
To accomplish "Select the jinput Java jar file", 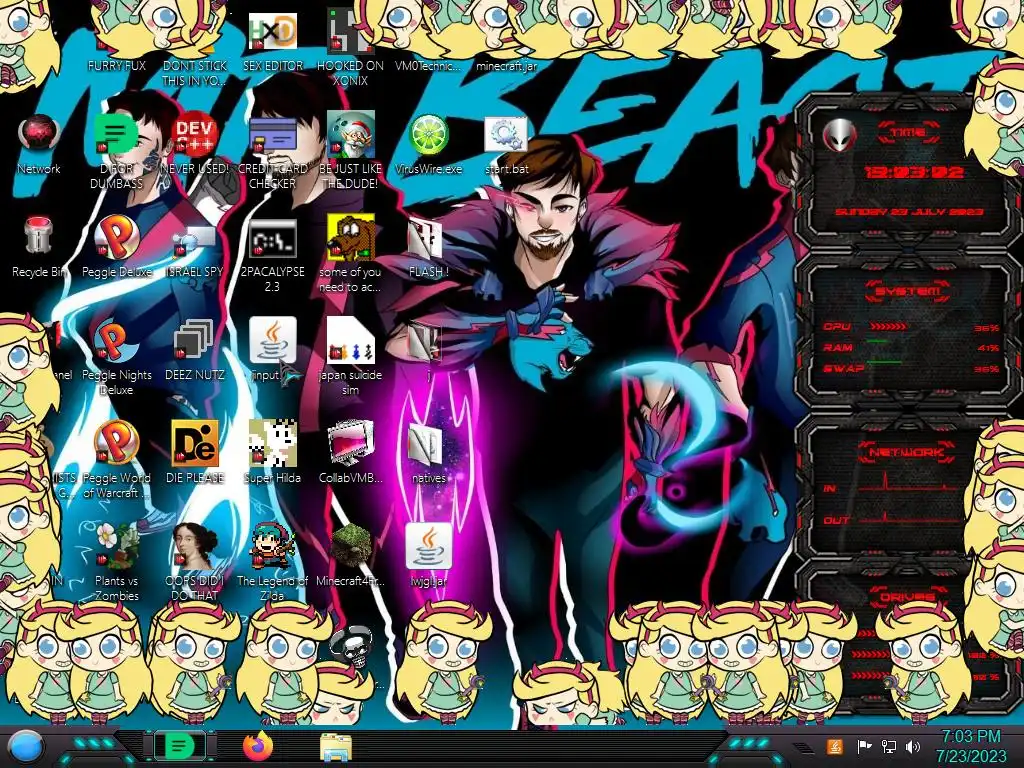I will pos(272,341).
